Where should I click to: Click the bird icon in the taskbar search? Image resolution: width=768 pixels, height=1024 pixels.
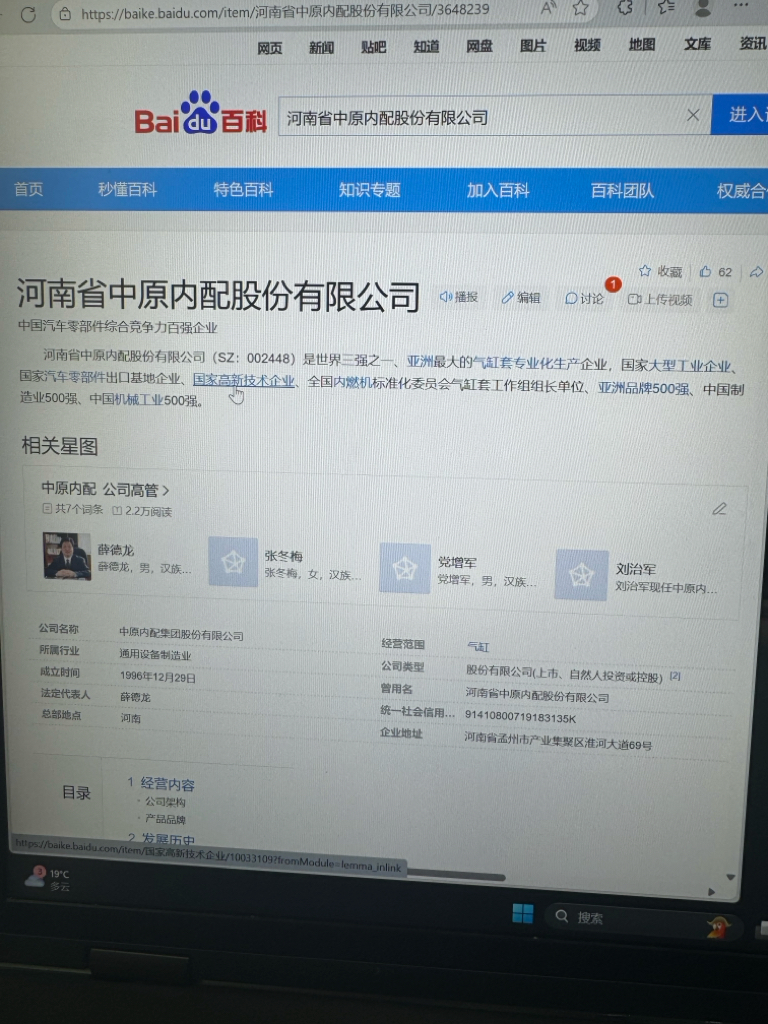pos(718,926)
